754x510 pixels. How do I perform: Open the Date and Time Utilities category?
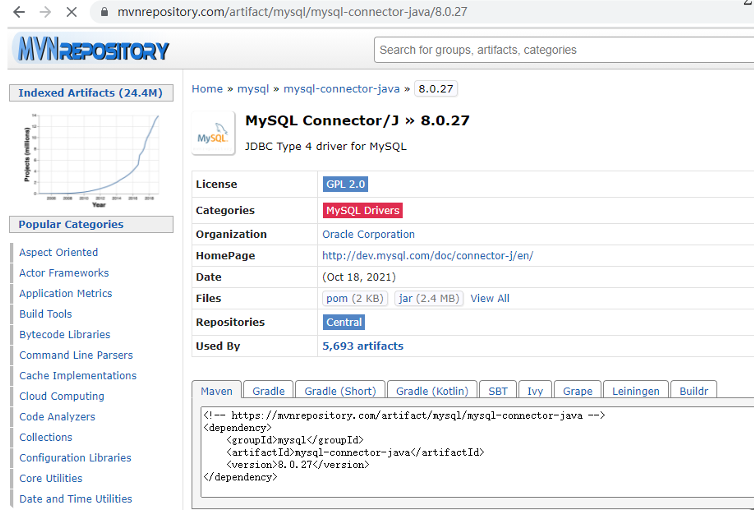pos(75,499)
